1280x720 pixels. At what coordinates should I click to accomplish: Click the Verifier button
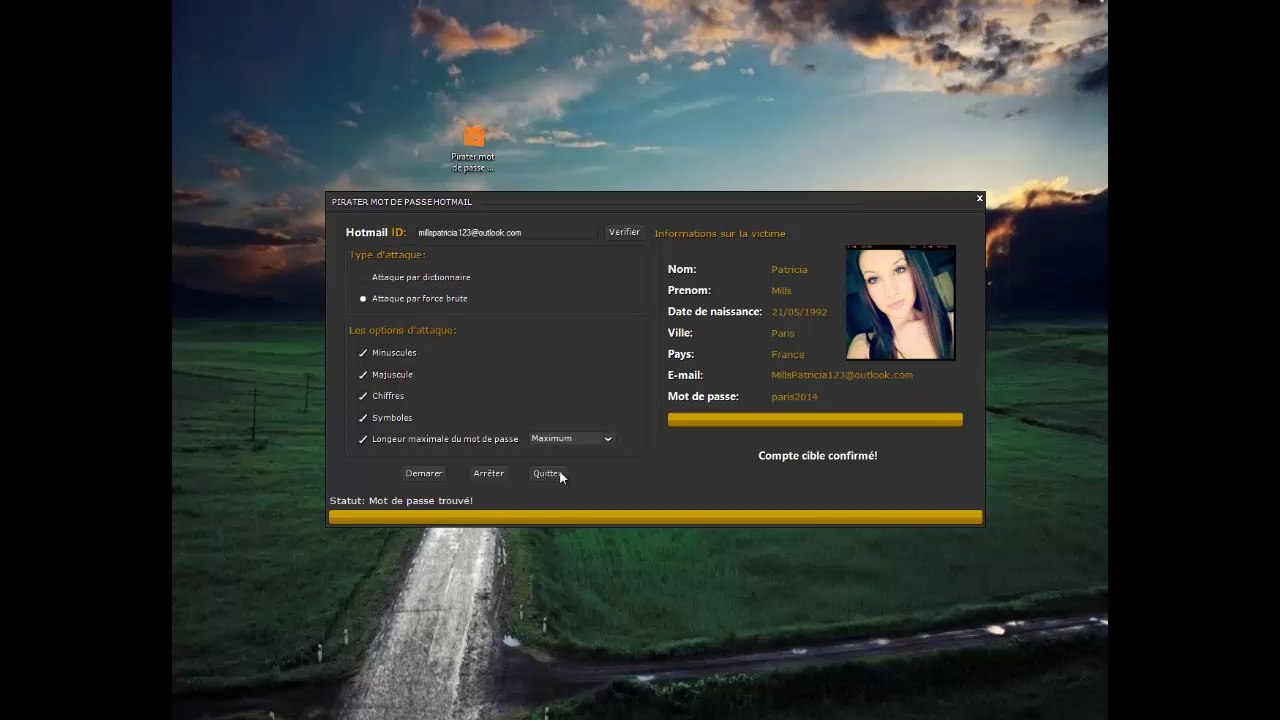pos(624,232)
